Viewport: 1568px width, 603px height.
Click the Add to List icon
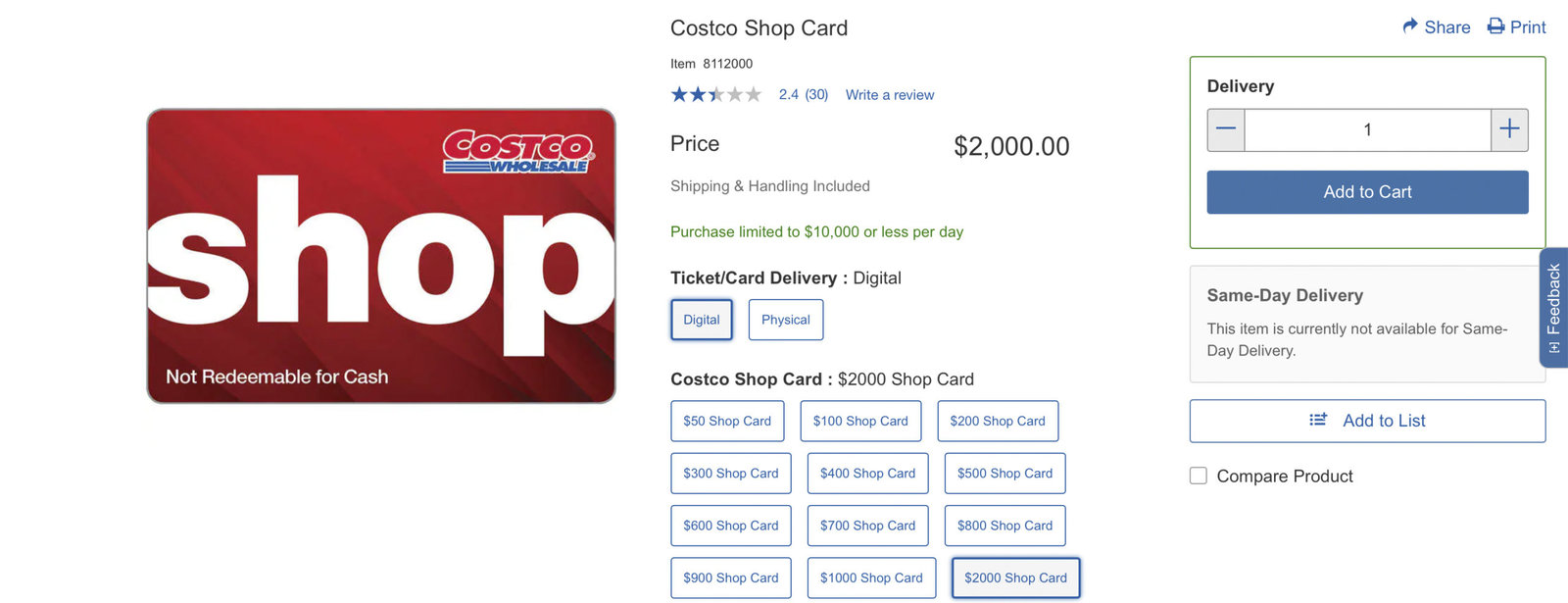pyautogui.click(x=1319, y=419)
